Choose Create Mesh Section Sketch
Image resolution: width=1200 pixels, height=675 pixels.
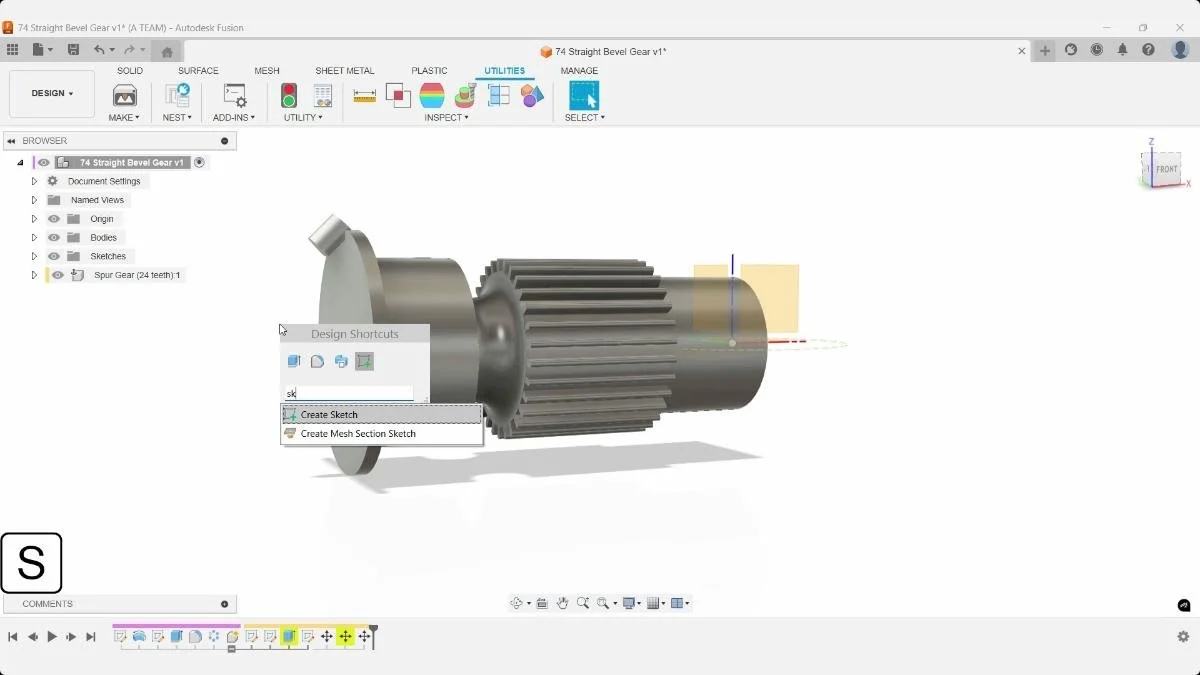point(381,433)
